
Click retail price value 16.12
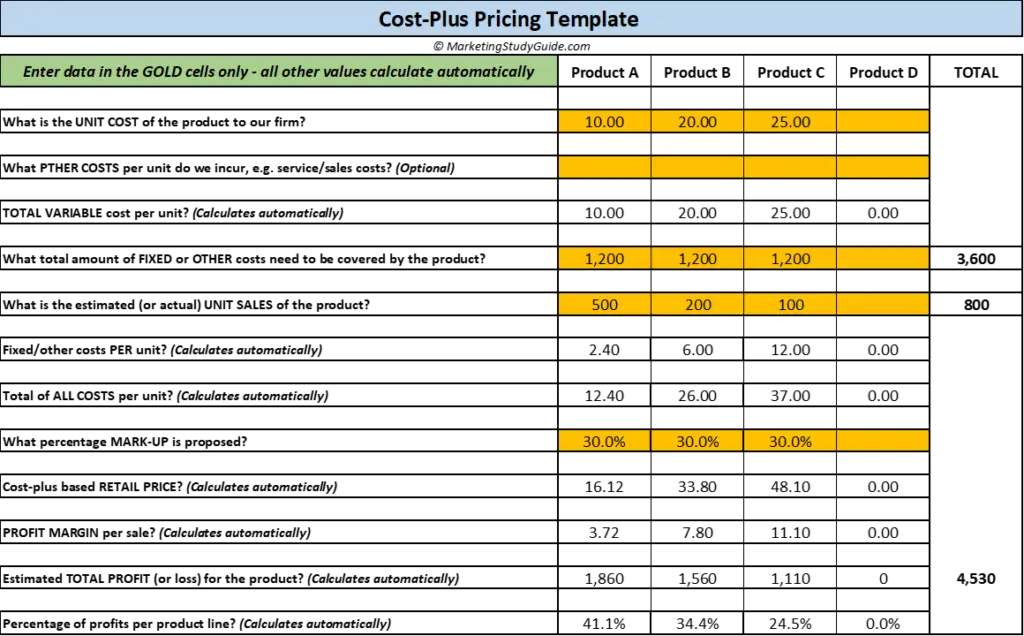(x=604, y=486)
